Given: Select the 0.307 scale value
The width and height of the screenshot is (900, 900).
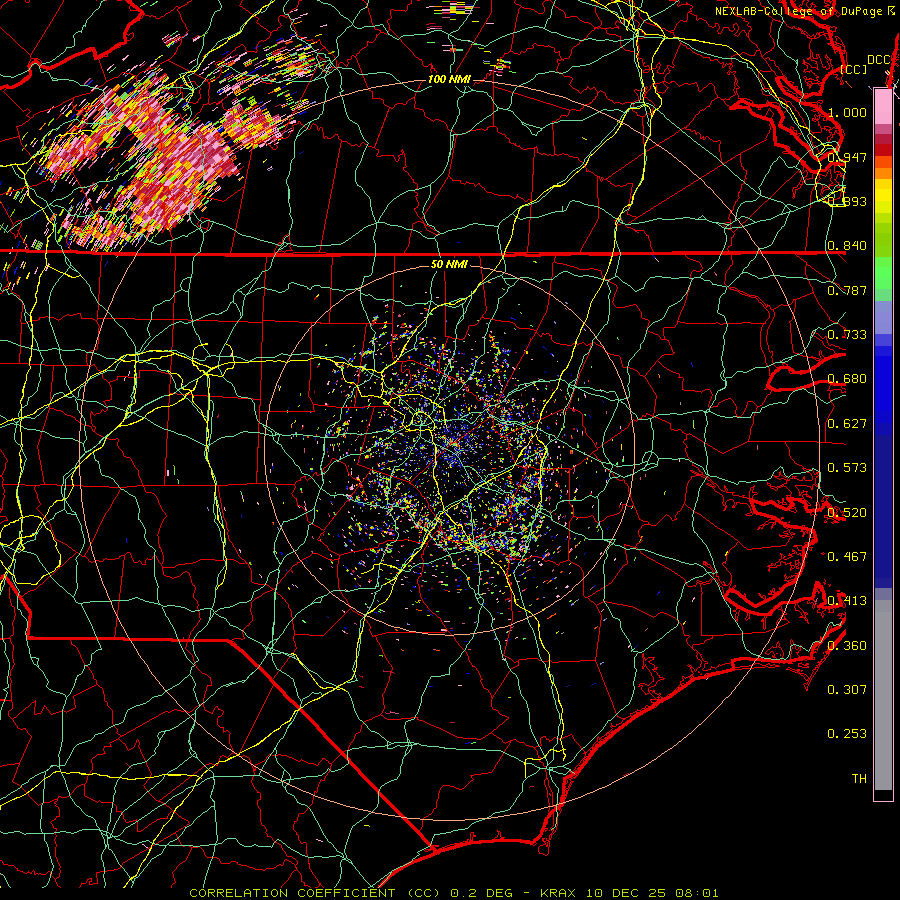Looking at the screenshot, I should tap(847, 690).
